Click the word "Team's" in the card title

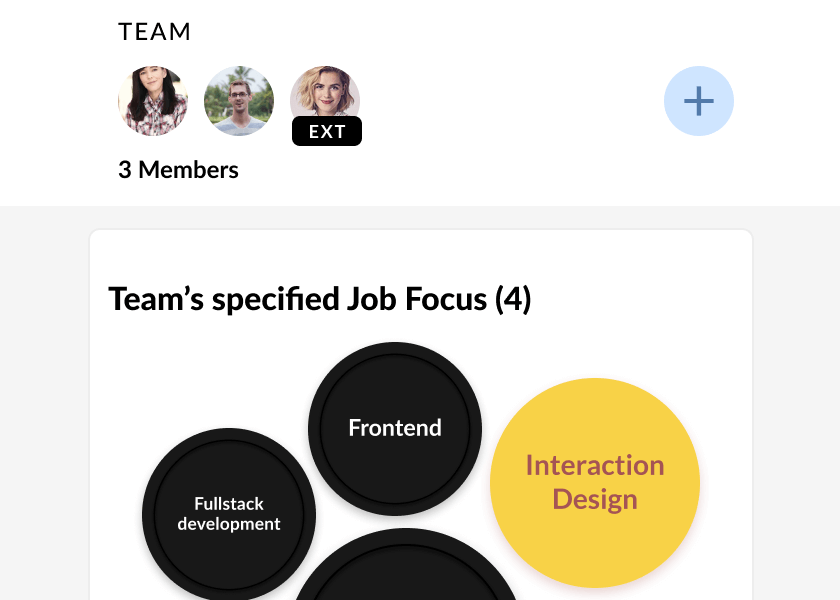point(156,299)
